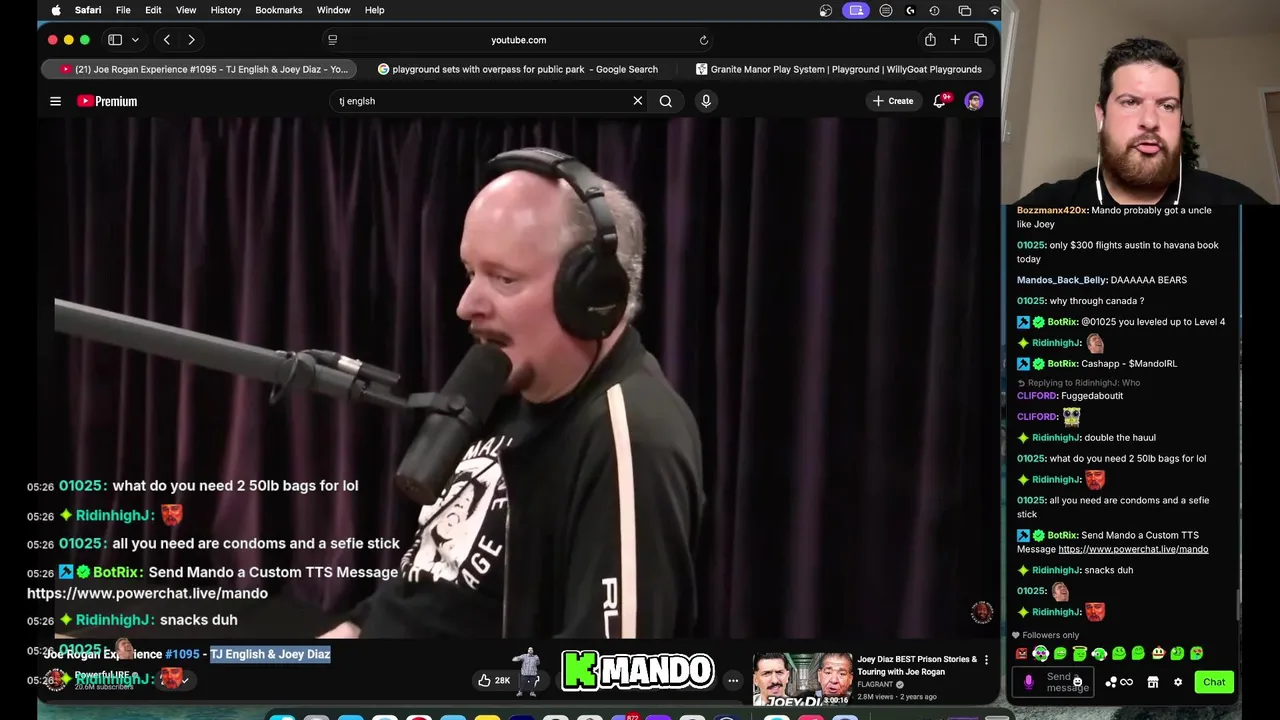Open the History menu
This screenshot has height=720, width=1280.
(226, 10)
